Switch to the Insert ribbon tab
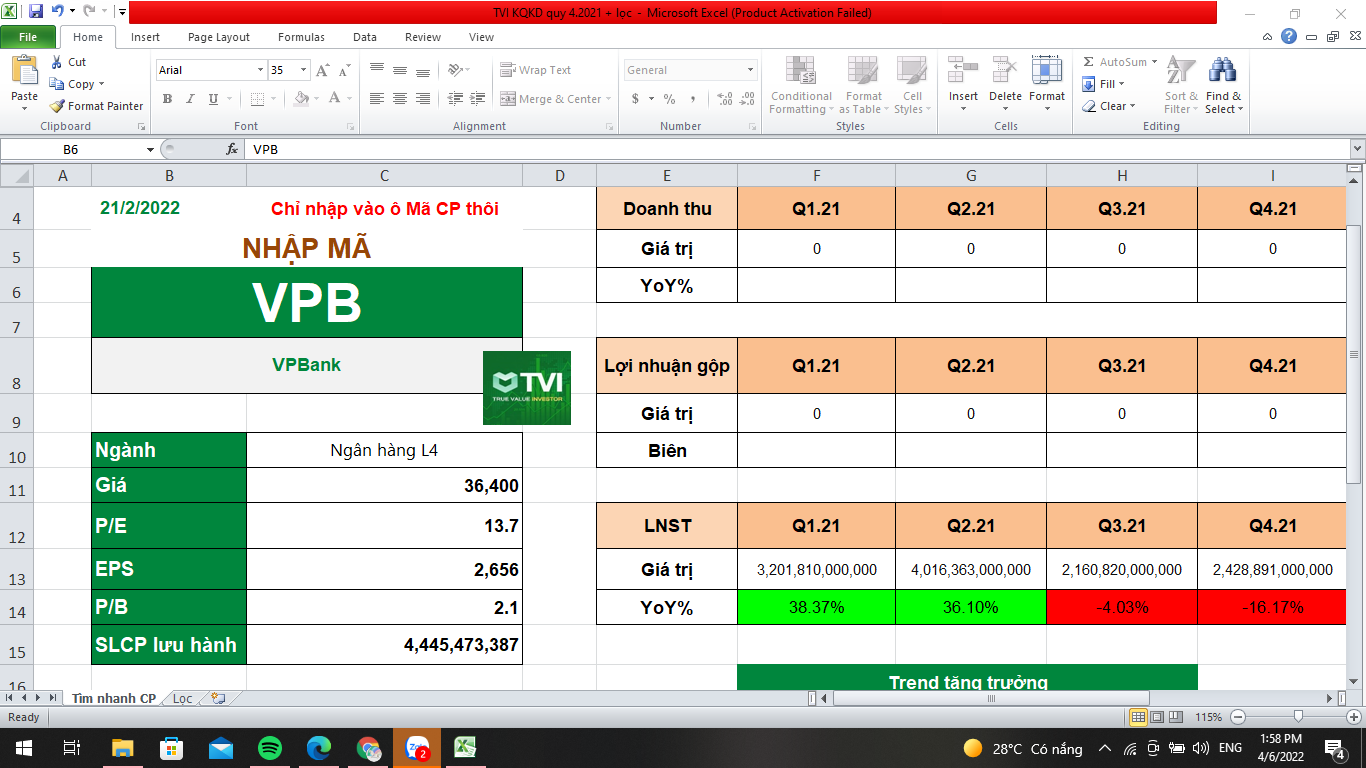The height and width of the screenshot is (768, 1366). click(x=145, y=37)
